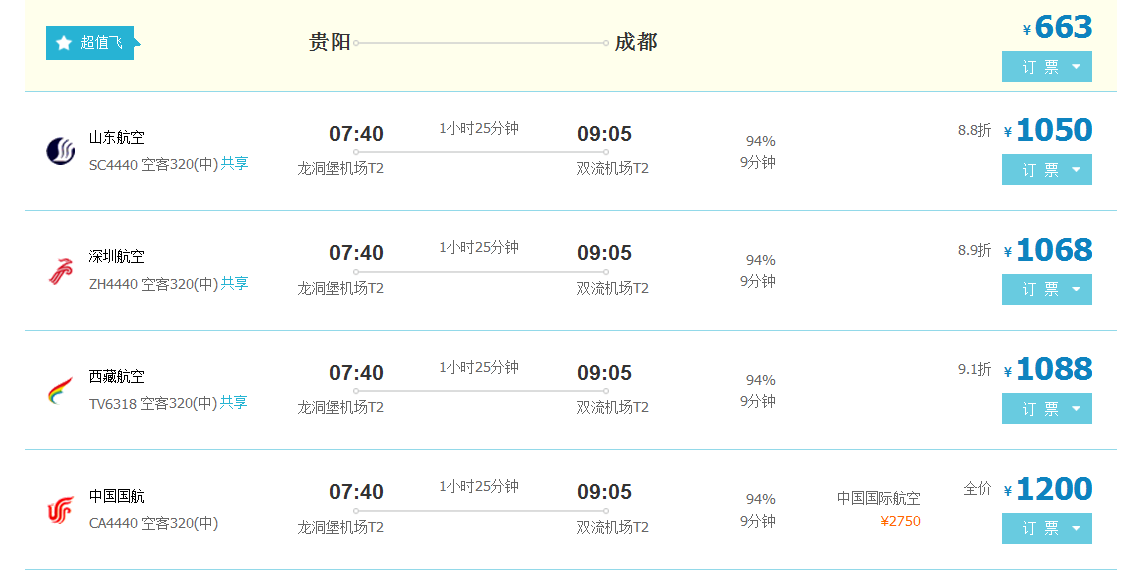1130x573 pixels.
Task: Click the 中国国际航空 carrier label
Action: click(x=878, y=498)
